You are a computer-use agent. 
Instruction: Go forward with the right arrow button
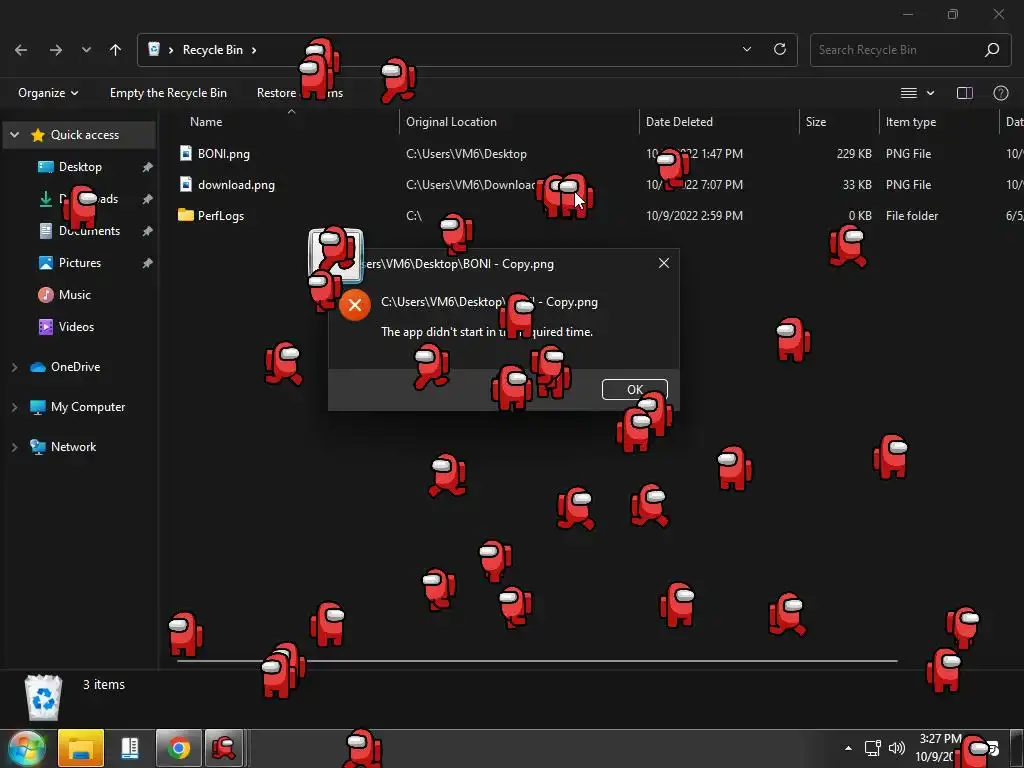click(x=56, y=50)
